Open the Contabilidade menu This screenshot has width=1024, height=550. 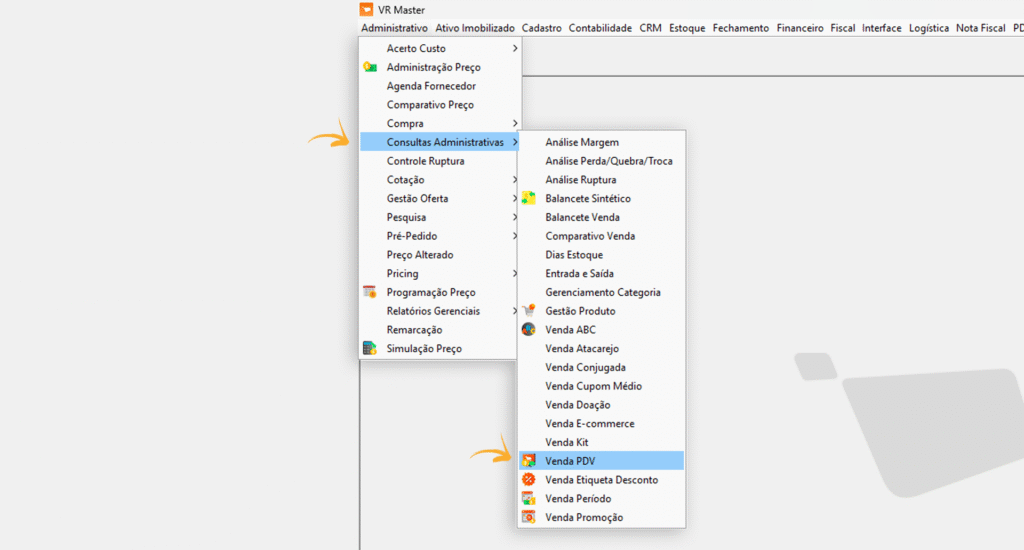point(600,28)
